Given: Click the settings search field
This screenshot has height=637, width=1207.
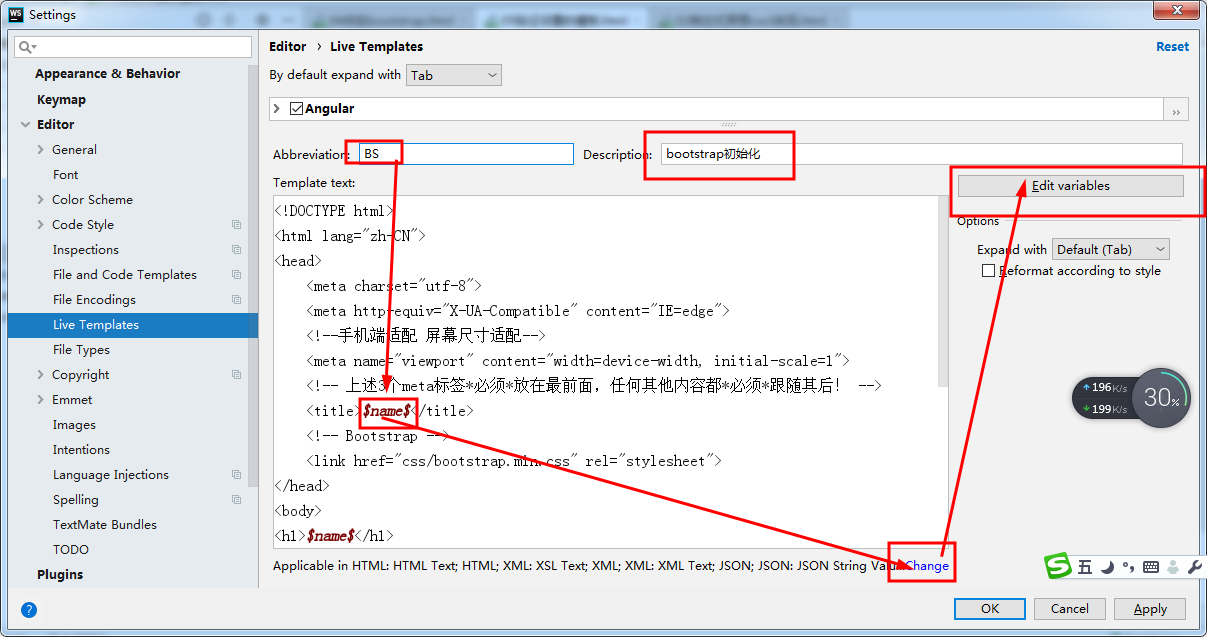Looking at the screenshot, I should (x=134, y=47).
